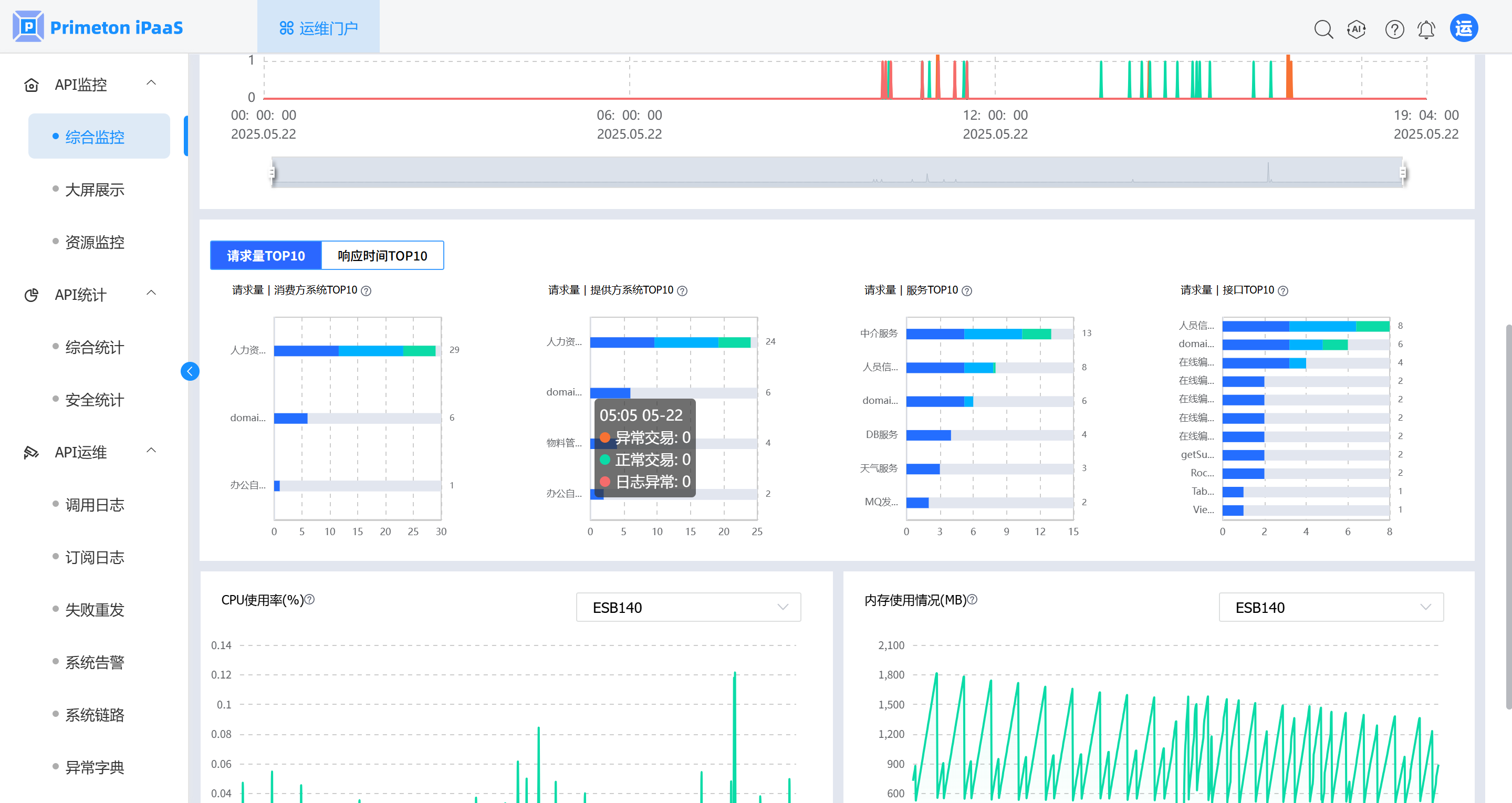Click the search magnifier icon

[x=1323, y=29]
